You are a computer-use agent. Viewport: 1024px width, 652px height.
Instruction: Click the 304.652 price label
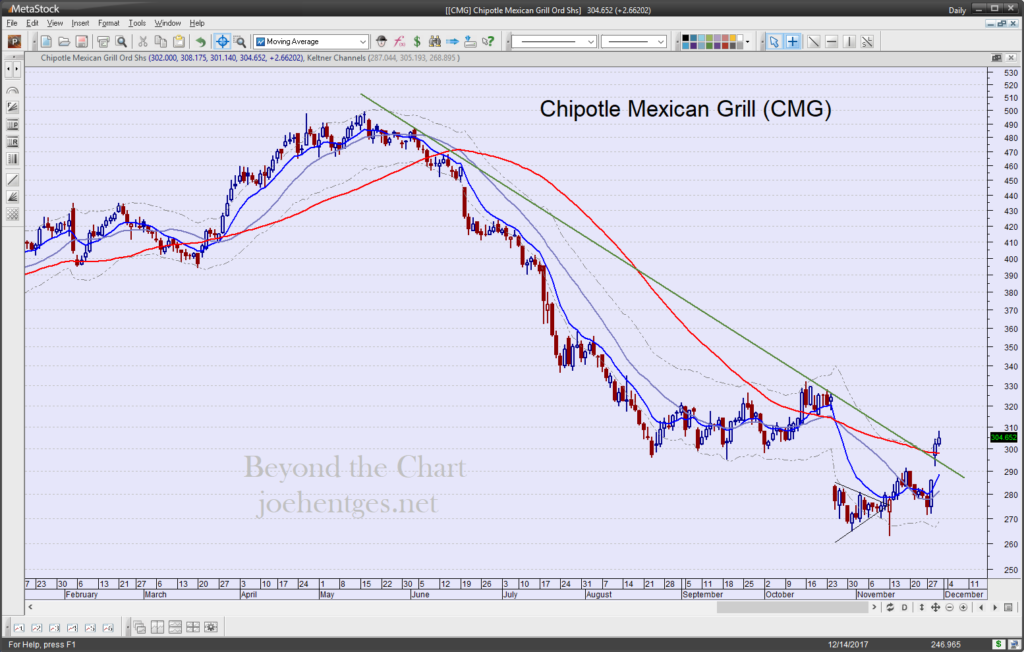coord(1004,437)
